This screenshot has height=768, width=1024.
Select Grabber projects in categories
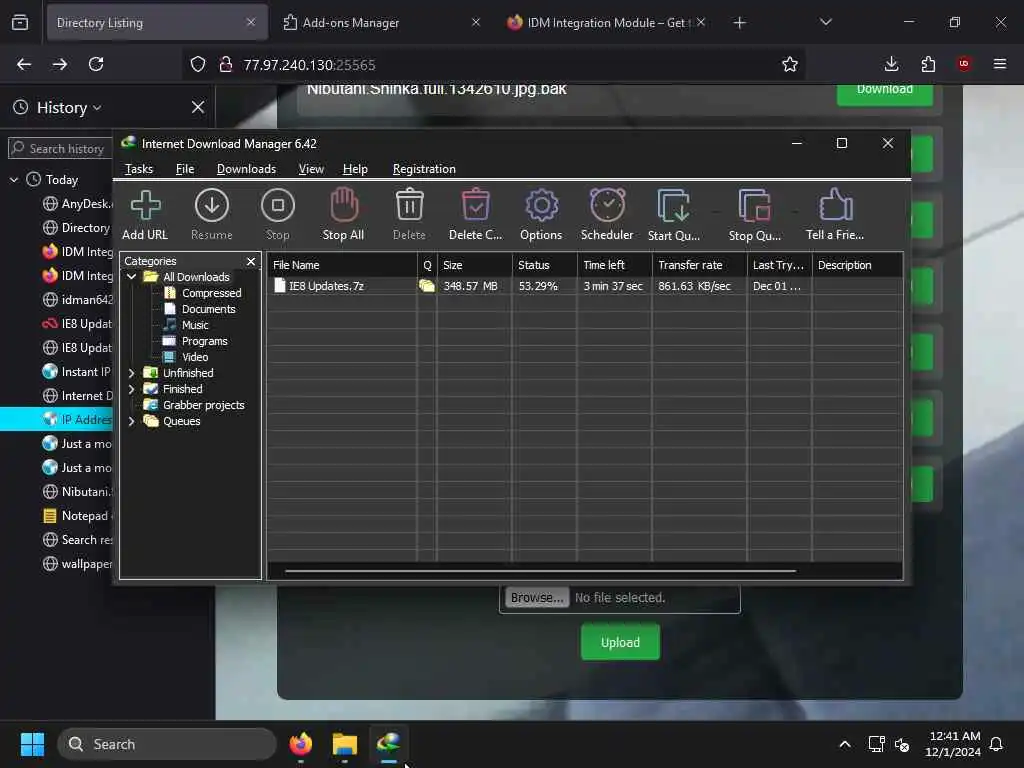(203, 405)
